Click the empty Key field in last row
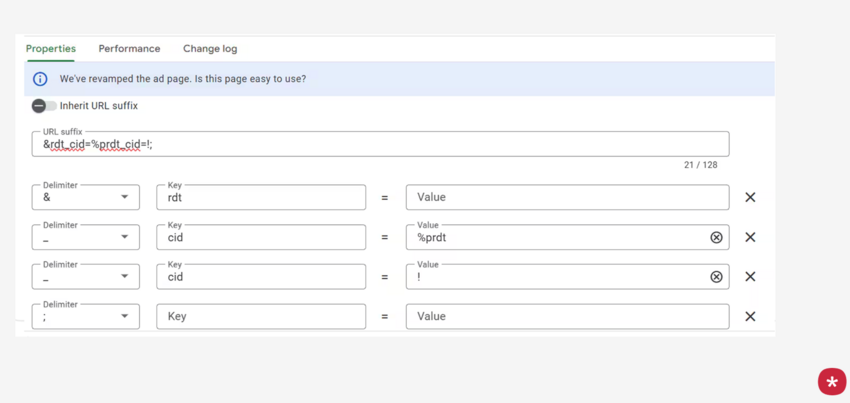Image resolution: width=850 pixels, height=403 pixels. coord(261,316)
